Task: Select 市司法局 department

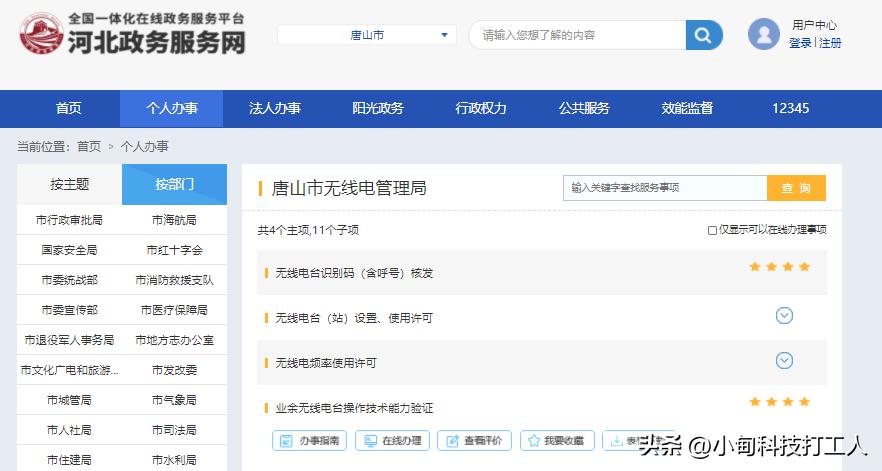Action: (174, 430)
